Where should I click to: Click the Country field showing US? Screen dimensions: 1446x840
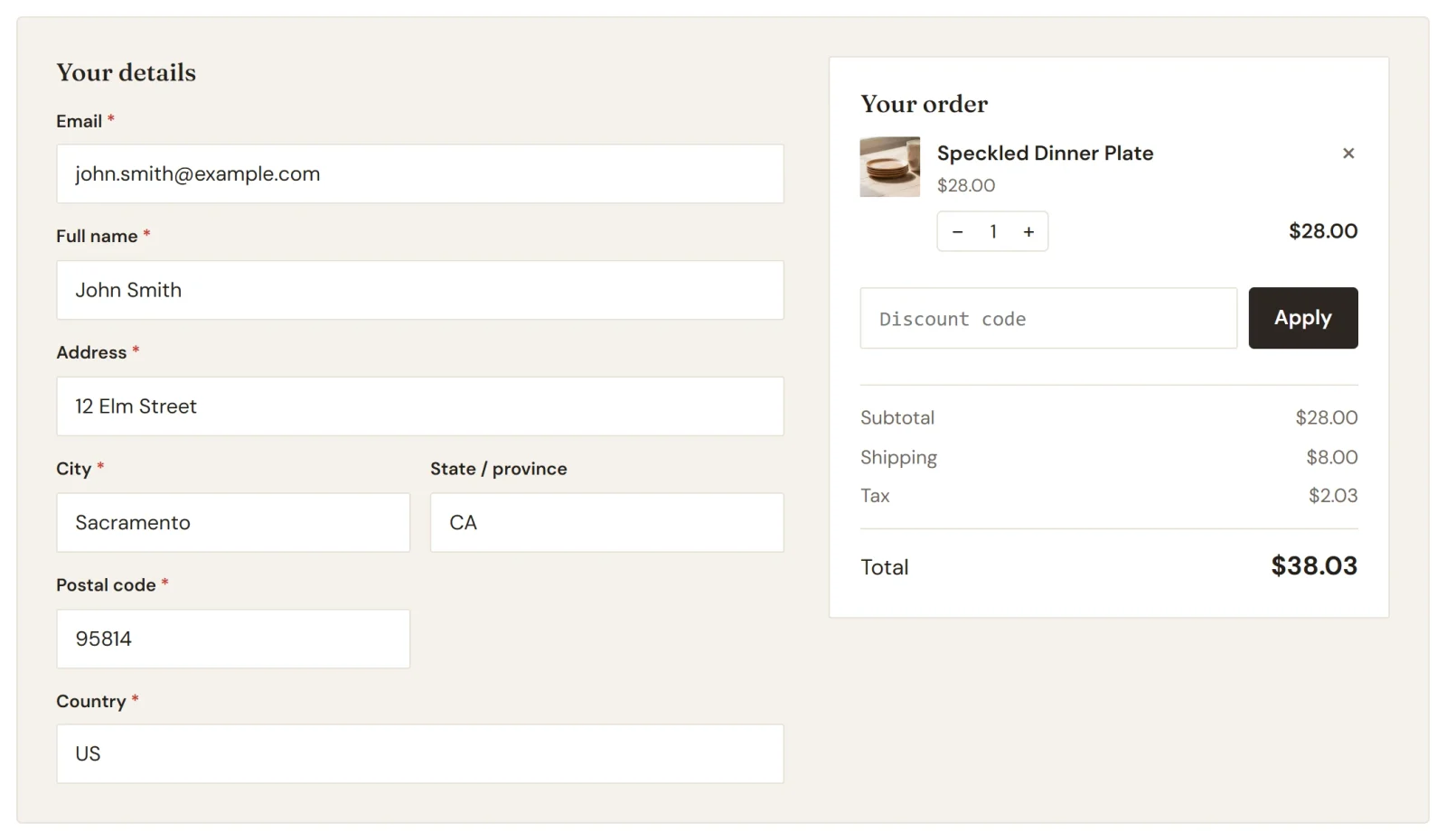pos(420,753)
